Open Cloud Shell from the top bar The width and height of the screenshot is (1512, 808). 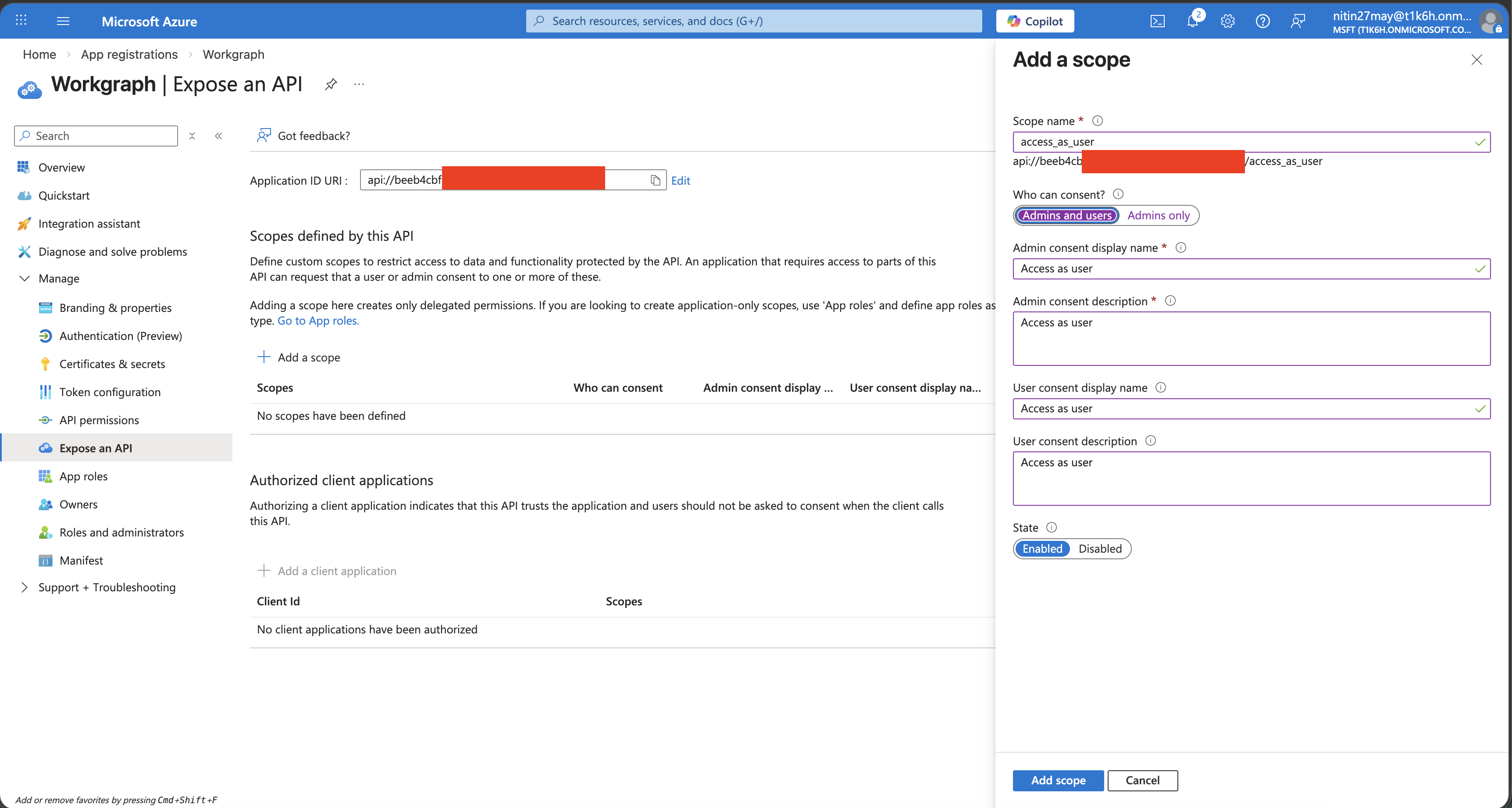1157,21
